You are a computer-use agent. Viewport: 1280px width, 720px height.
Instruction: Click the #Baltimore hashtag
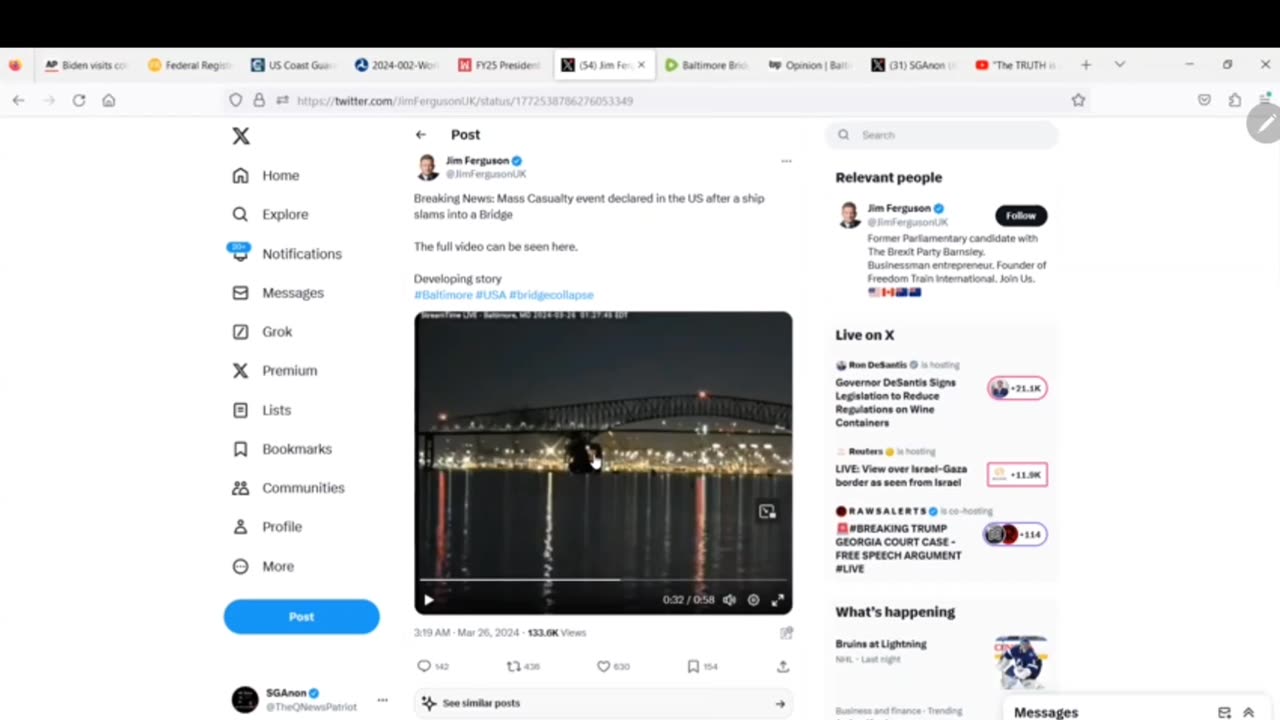click(443, 295)
